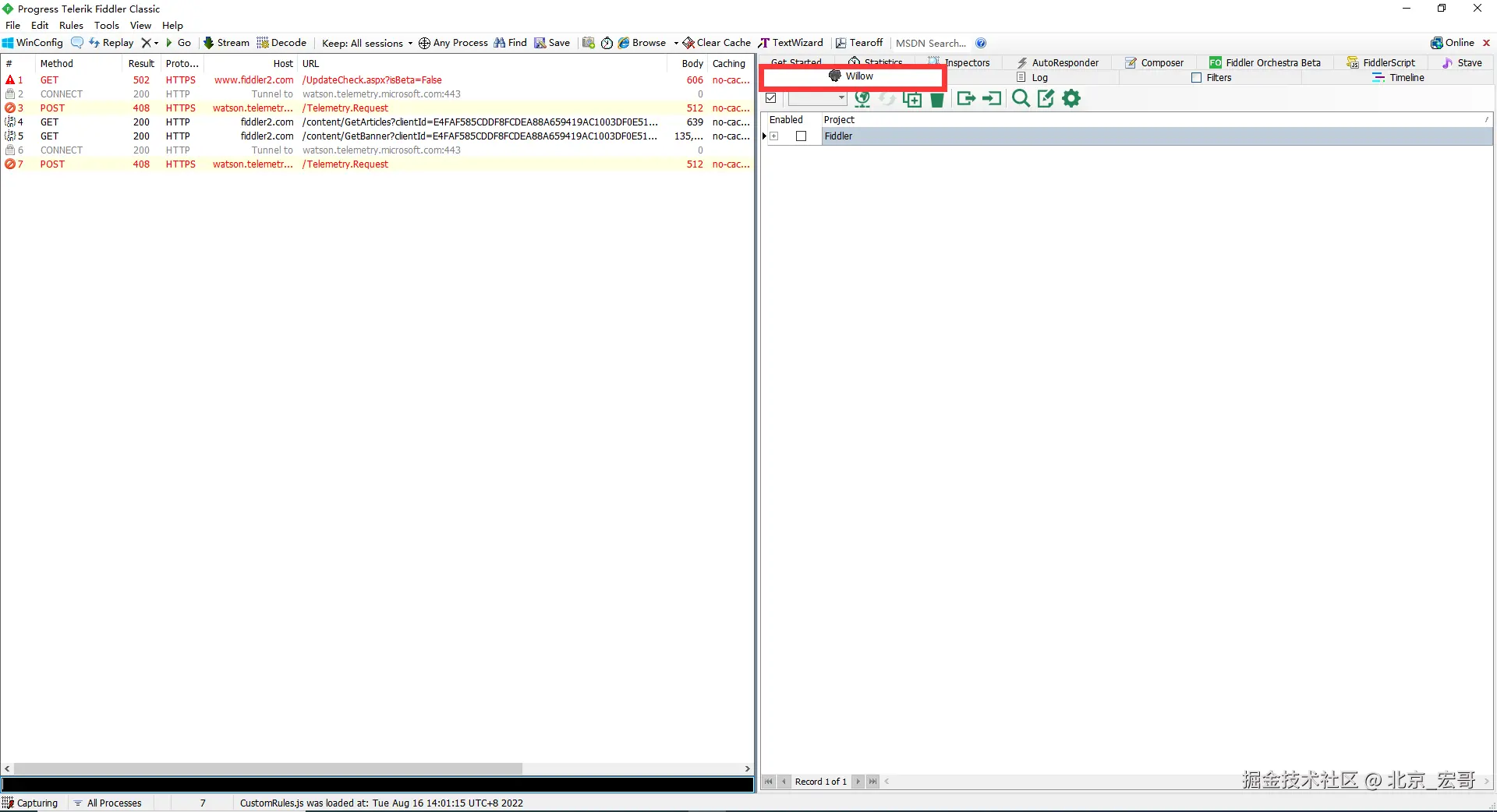Open the Stave tab
The image size is (1497, 812).
point(1462,63)
